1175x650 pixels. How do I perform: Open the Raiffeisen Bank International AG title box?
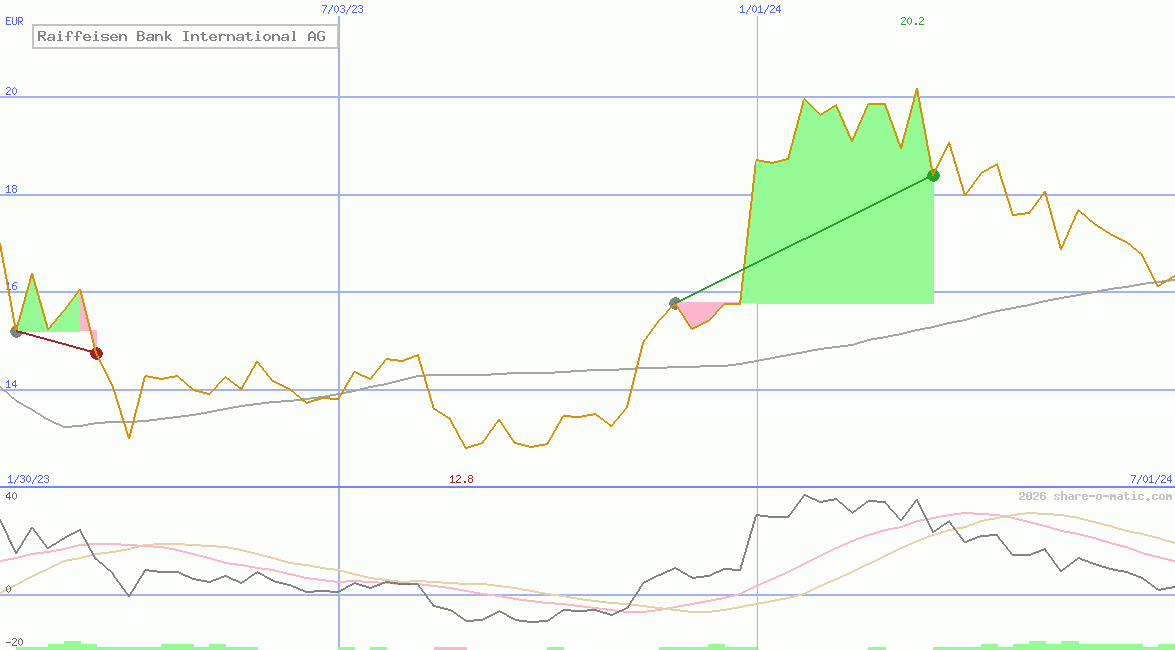185,36
